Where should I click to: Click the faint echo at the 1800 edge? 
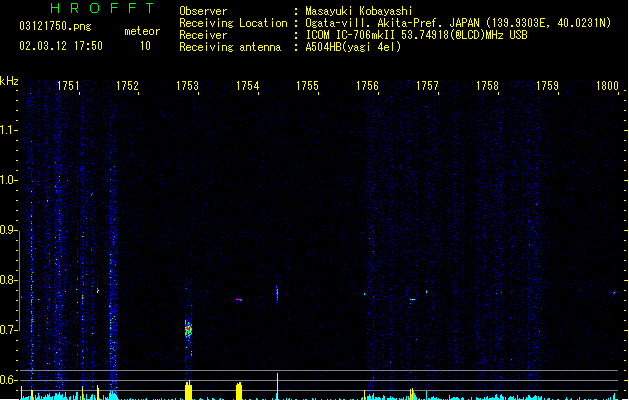click(x=614, y=293)
